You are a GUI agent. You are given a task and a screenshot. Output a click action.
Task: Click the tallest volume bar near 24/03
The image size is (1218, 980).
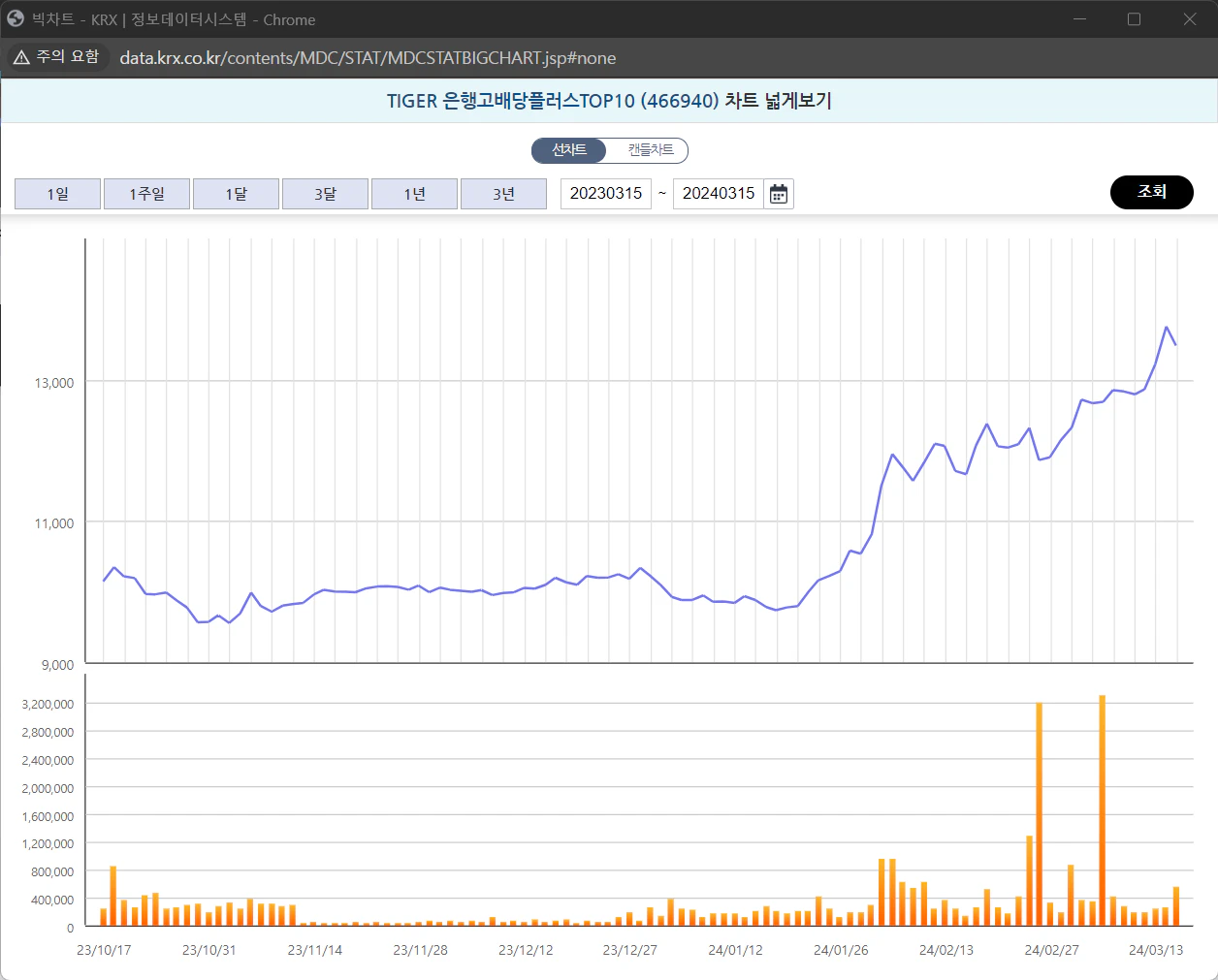pos(1102,810)
